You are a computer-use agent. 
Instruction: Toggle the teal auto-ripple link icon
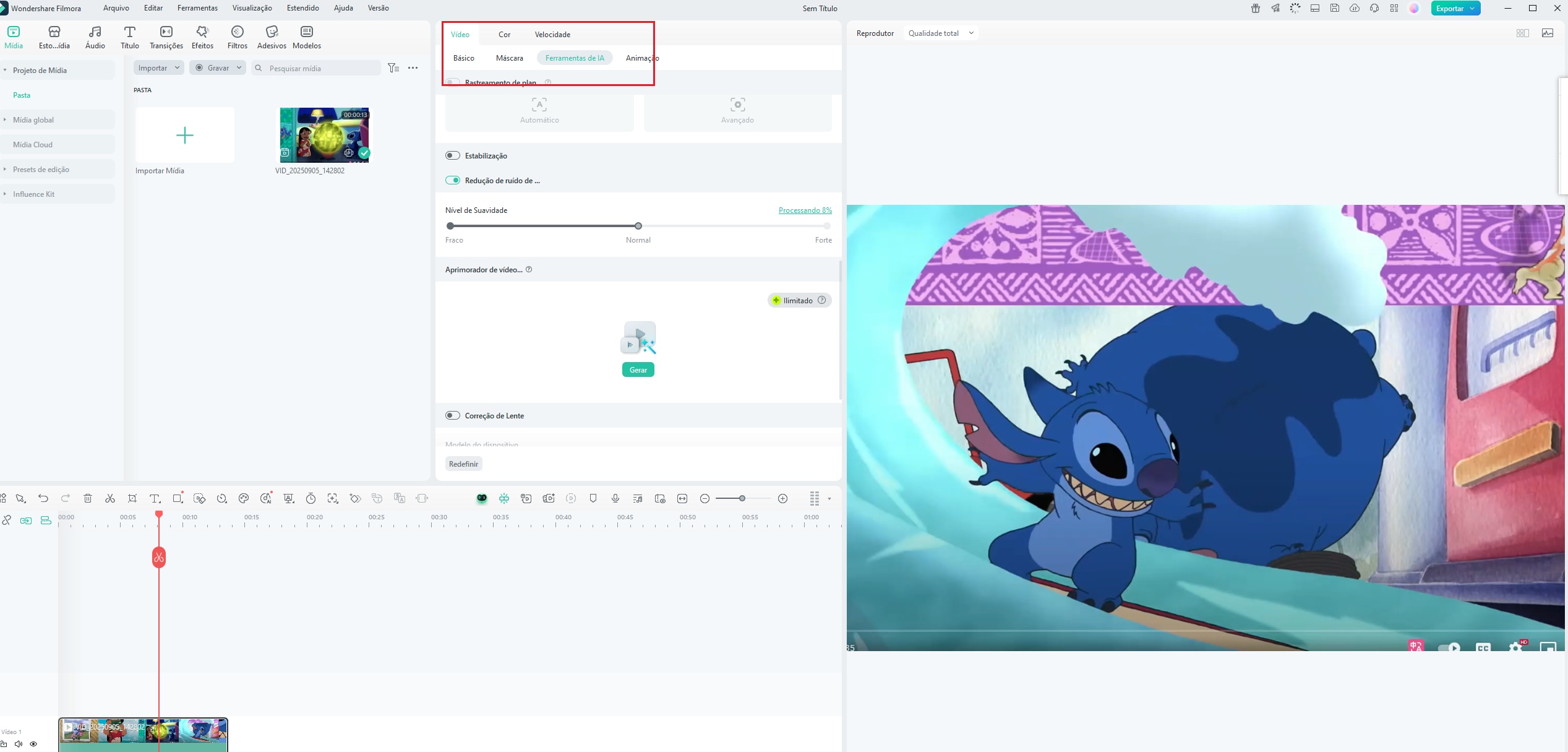click(26, 521)
